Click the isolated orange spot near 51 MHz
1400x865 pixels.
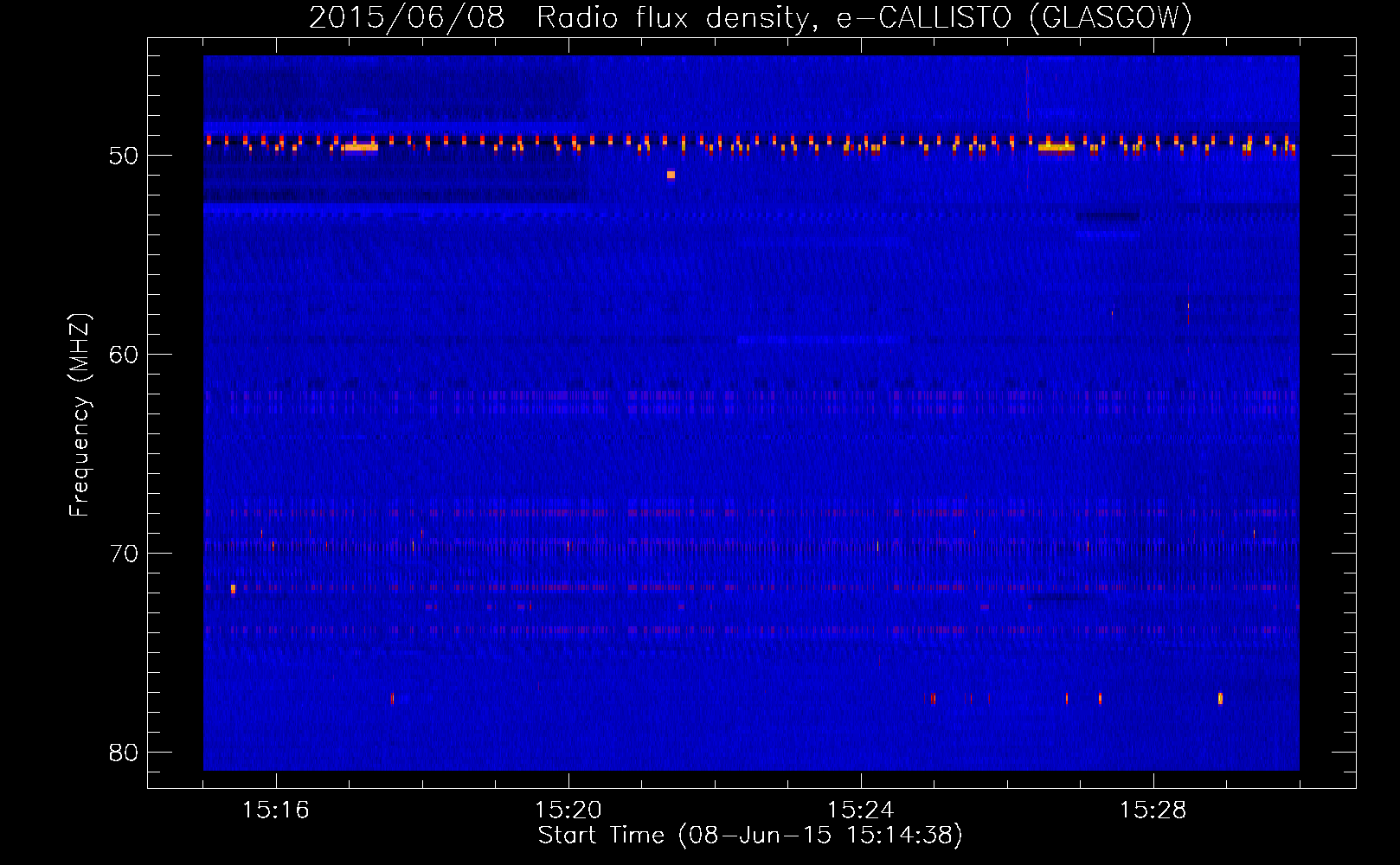[x=671, y=175]
